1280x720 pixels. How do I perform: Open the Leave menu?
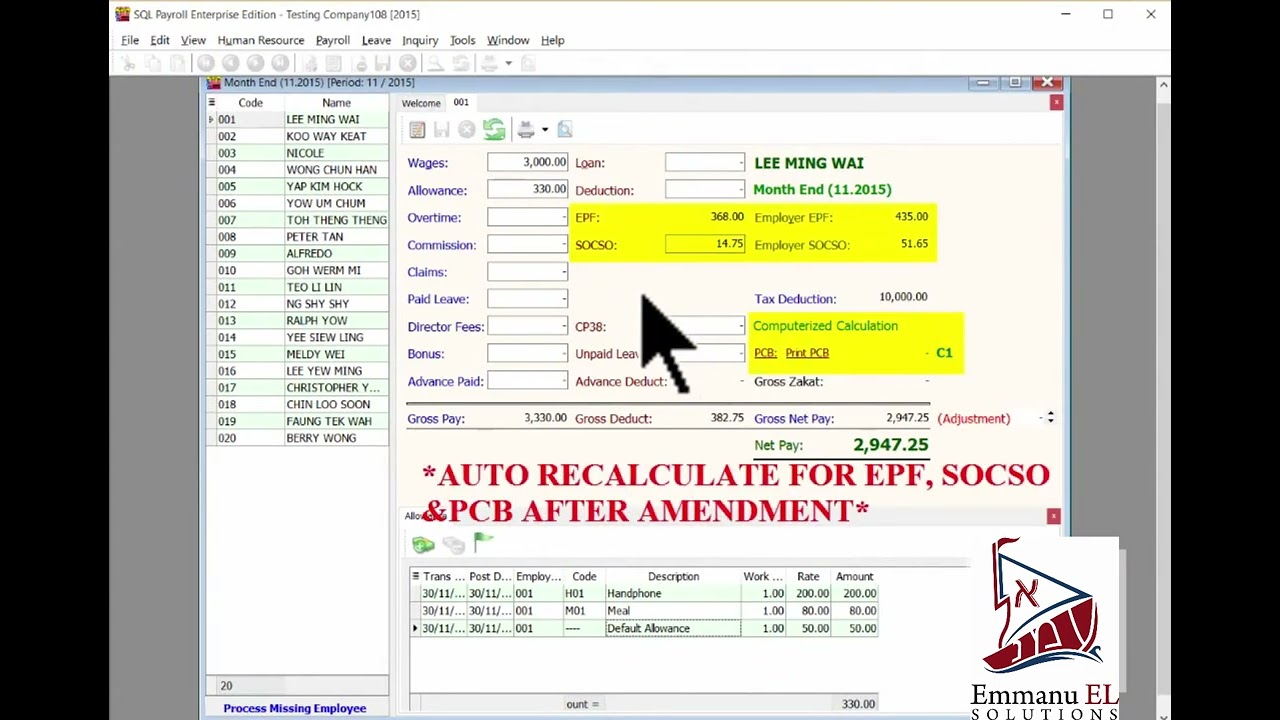[x=376, y=40]
